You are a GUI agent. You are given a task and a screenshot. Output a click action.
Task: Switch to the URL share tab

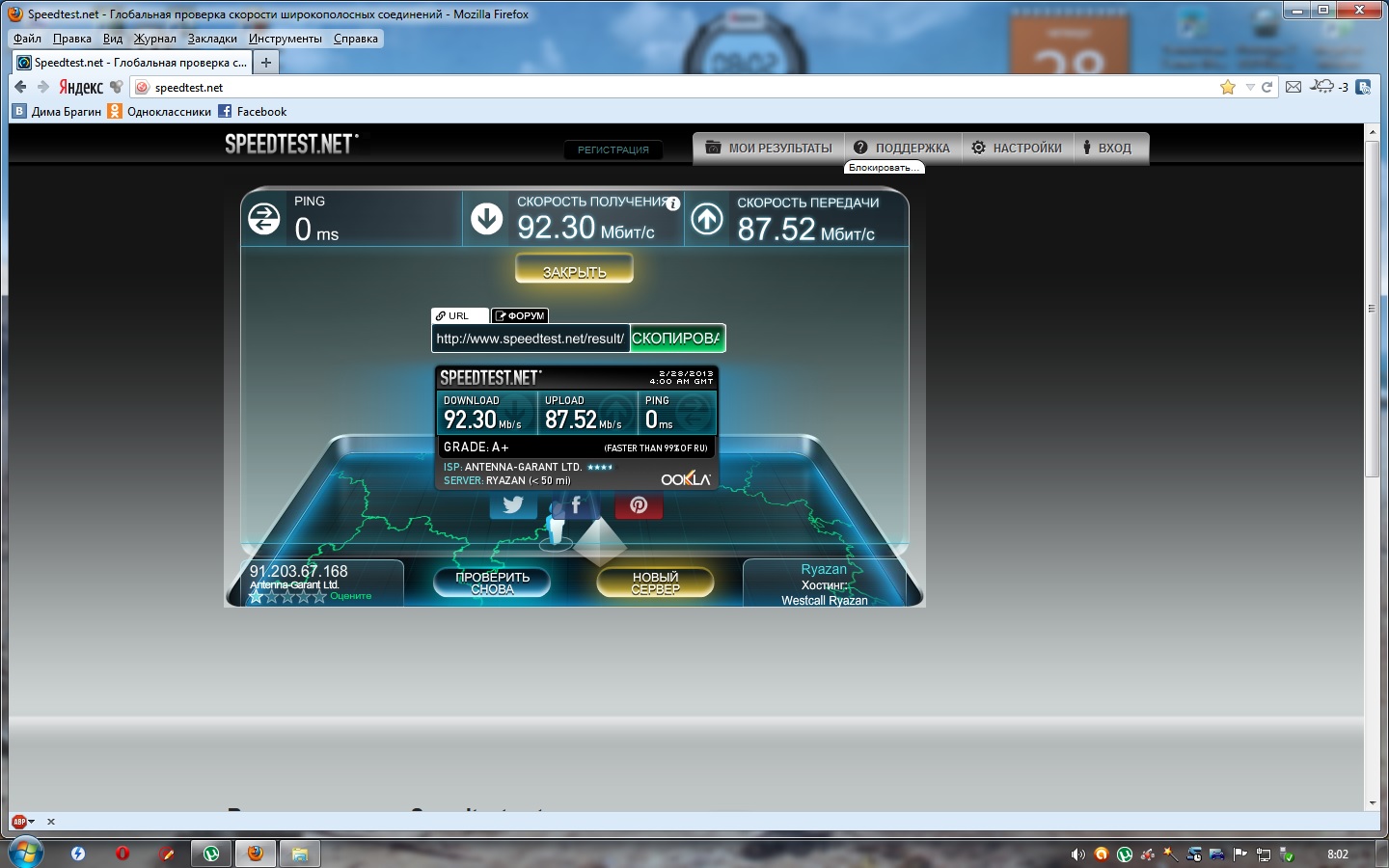point(460,315)
